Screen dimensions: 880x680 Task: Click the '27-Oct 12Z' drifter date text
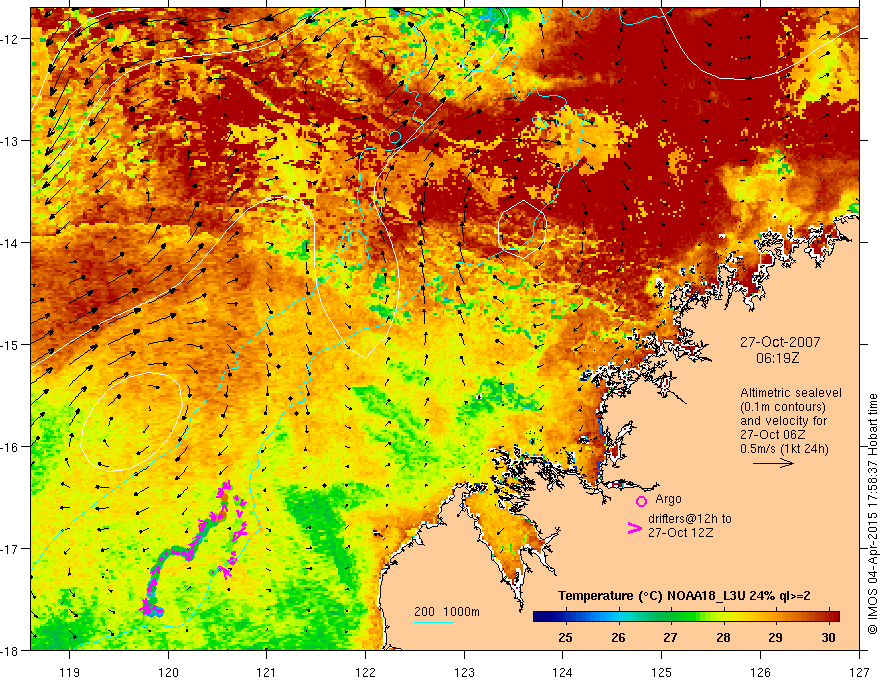tap(681, 533)
